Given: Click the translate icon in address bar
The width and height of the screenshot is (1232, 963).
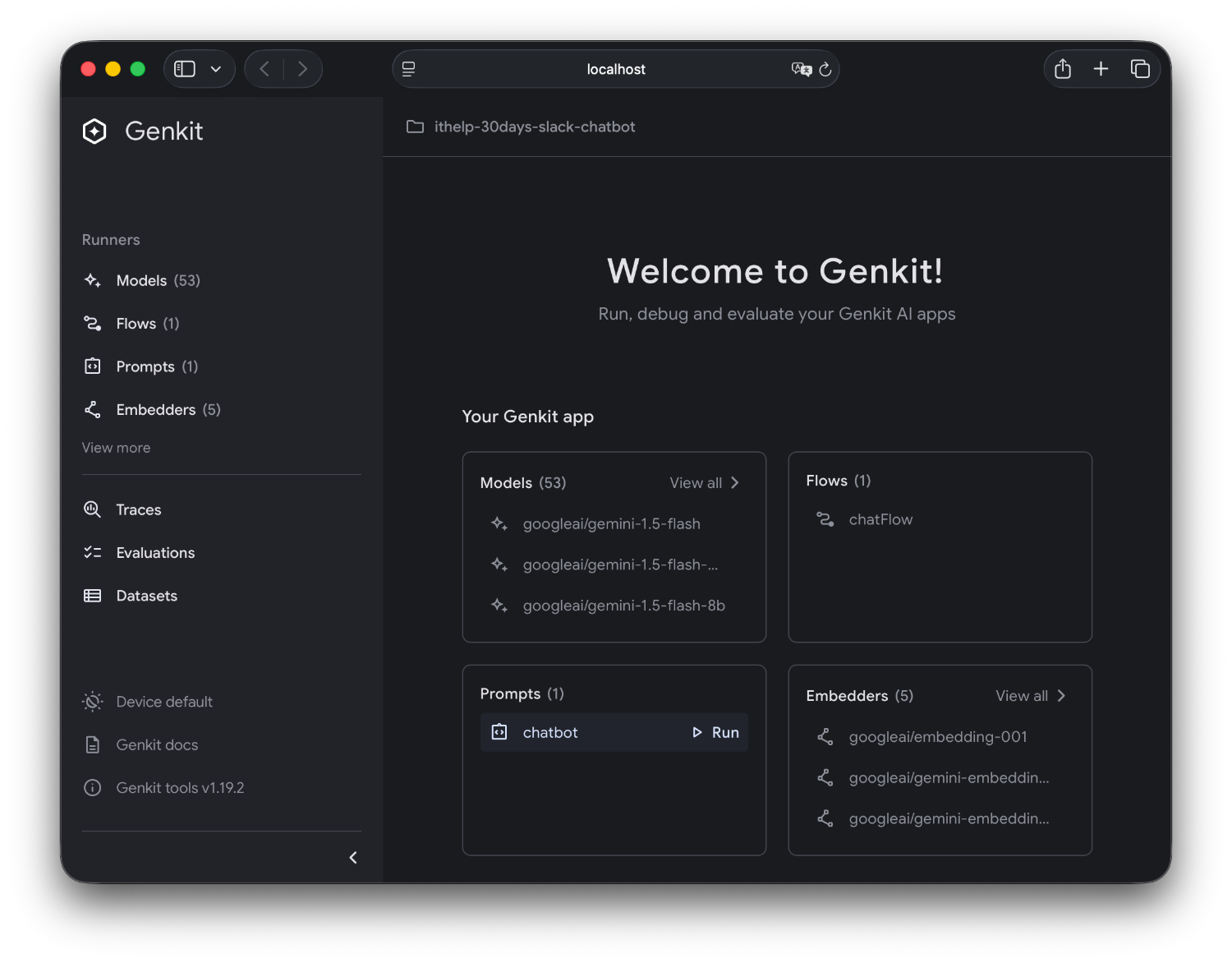Looking at the screenshot, I should point(802,69).
